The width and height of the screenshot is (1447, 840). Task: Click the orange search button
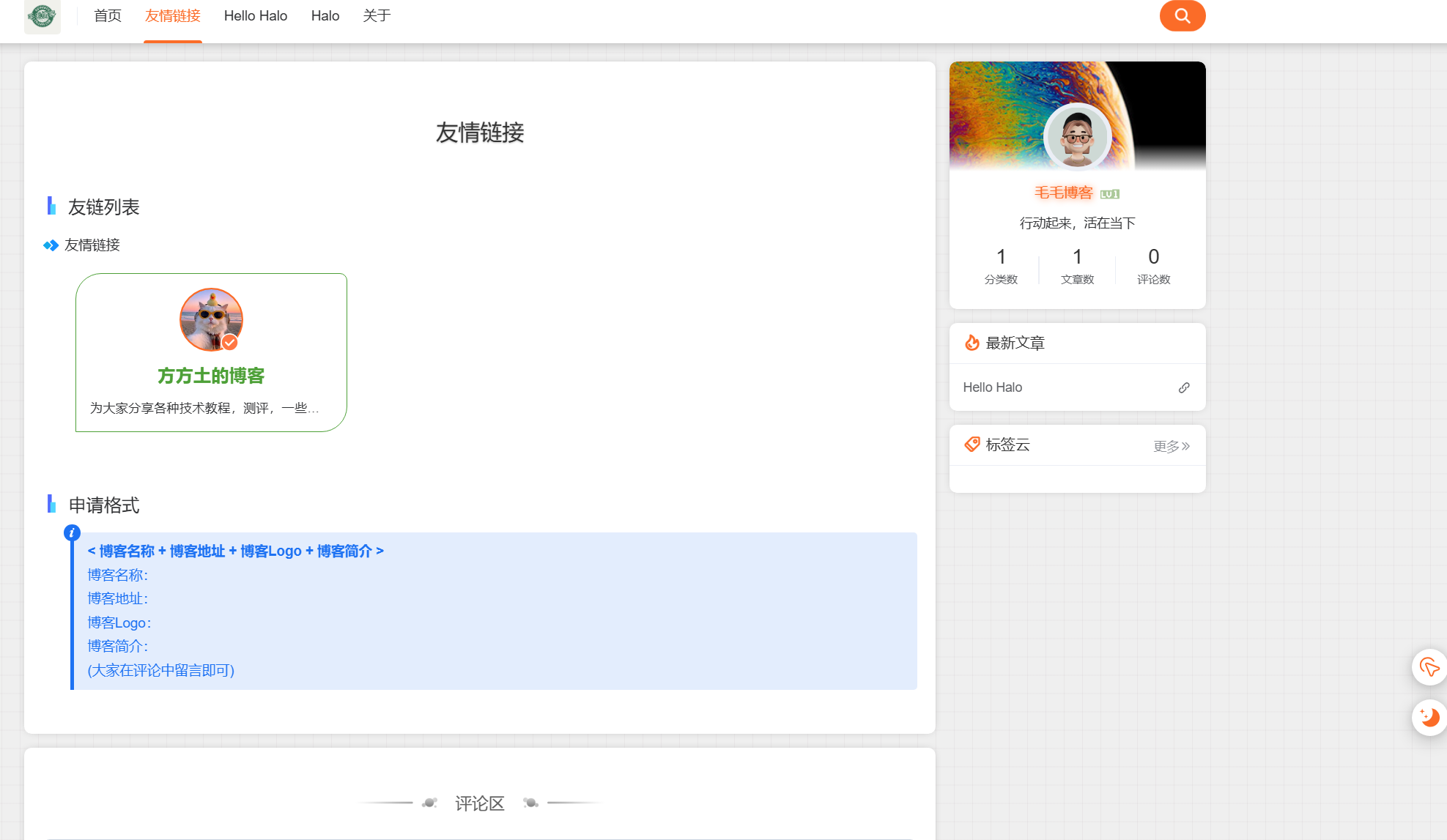[x=1182, y=16]
